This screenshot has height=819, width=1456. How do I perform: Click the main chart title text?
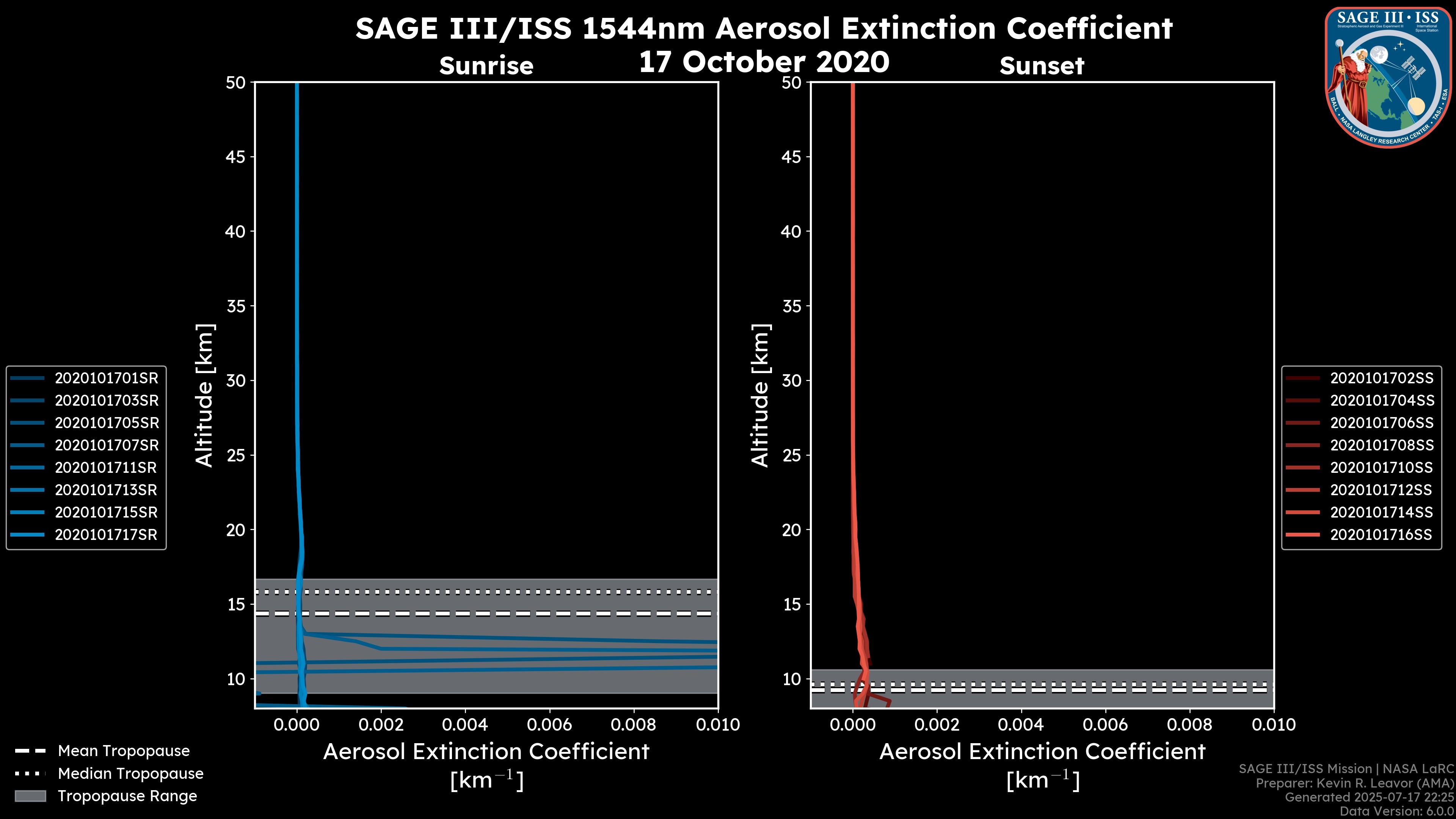[764, 28]
